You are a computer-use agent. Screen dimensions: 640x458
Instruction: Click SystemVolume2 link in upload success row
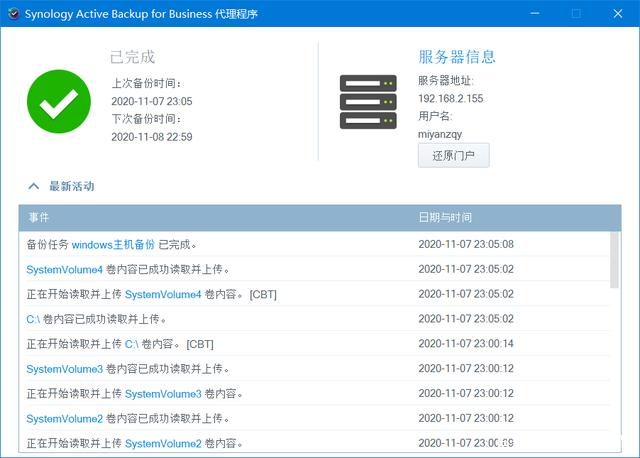pos(64,419)
